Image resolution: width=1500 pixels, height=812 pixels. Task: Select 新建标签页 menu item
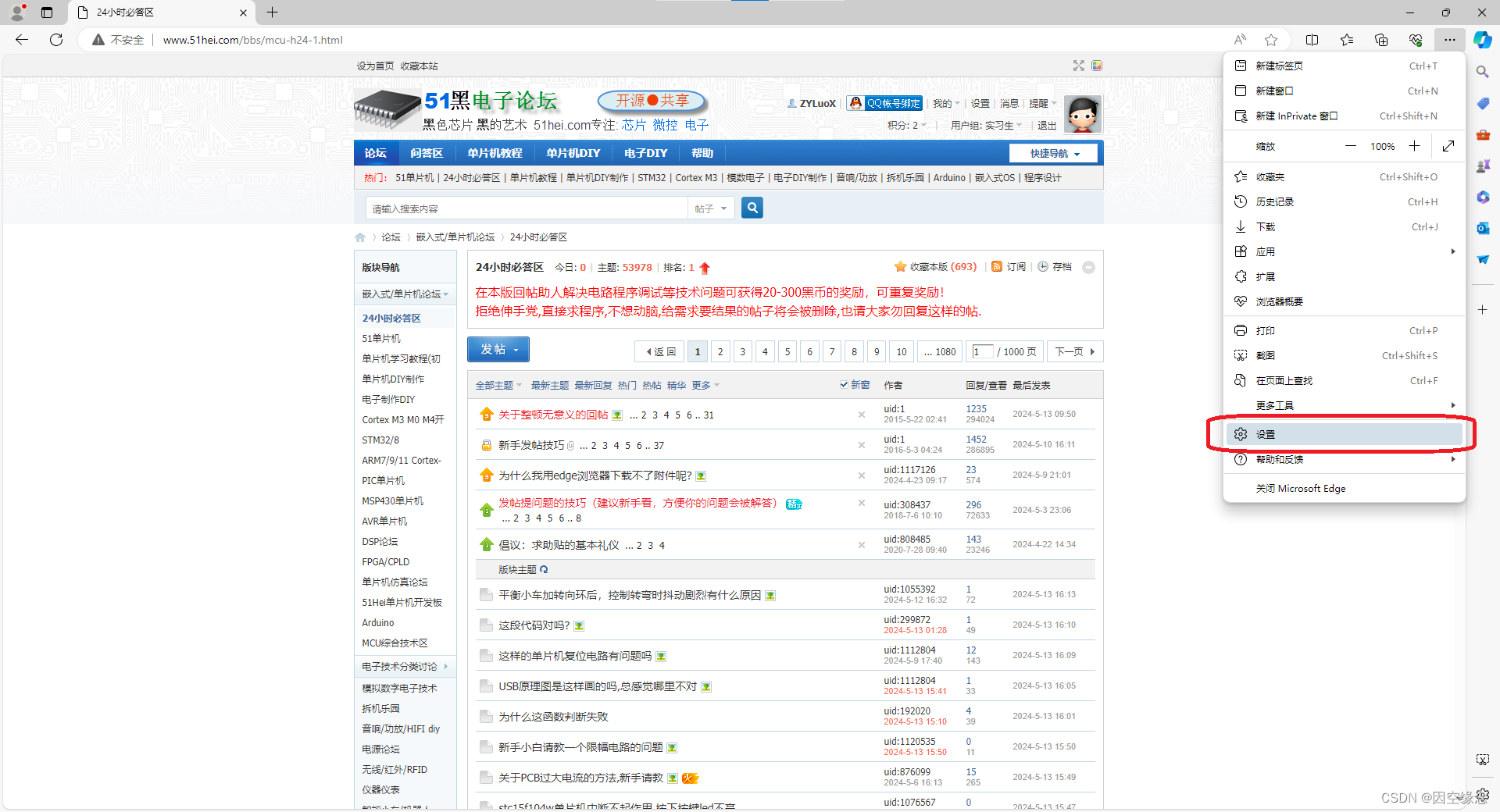(1344, 66)
